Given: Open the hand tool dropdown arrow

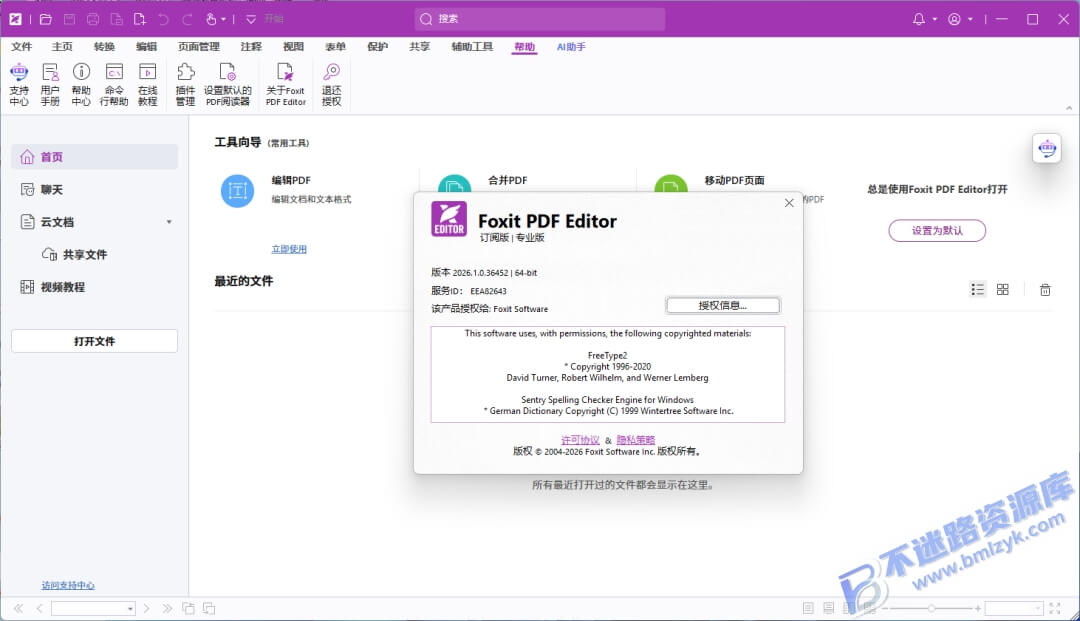Looking at the screenshot, I should (x=224, y=19).
